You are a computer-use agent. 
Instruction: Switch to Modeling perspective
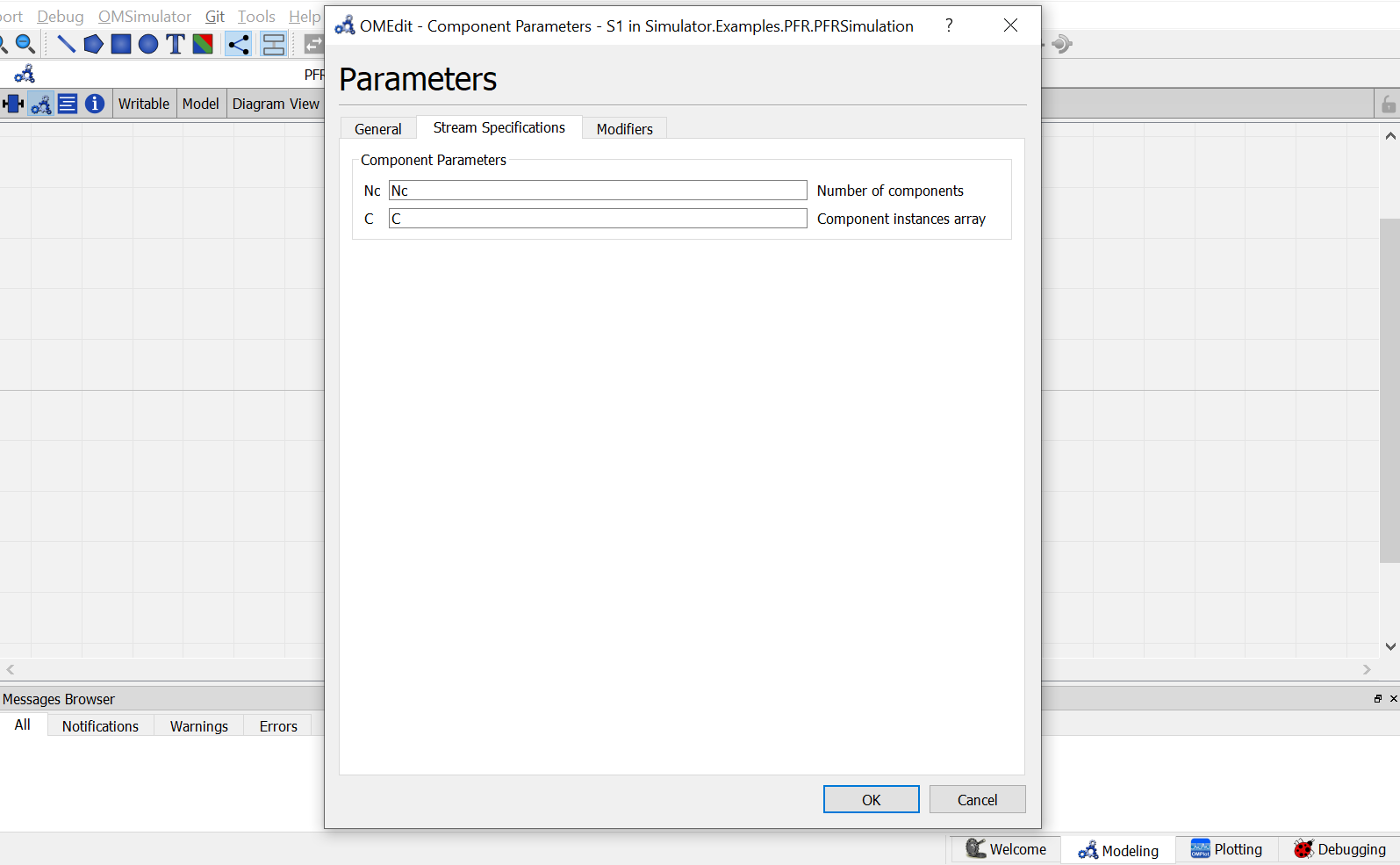point(1118,850)
